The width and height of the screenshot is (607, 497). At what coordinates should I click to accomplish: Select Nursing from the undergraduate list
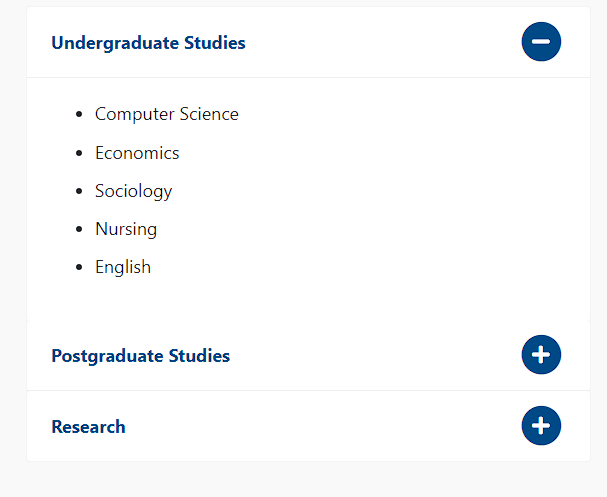126,229
